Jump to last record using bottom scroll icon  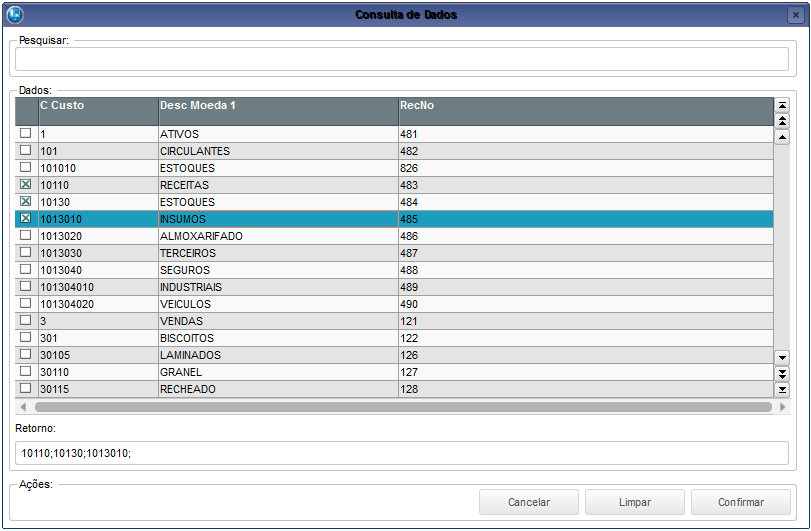pyautogui.click(x=782, y=389)
